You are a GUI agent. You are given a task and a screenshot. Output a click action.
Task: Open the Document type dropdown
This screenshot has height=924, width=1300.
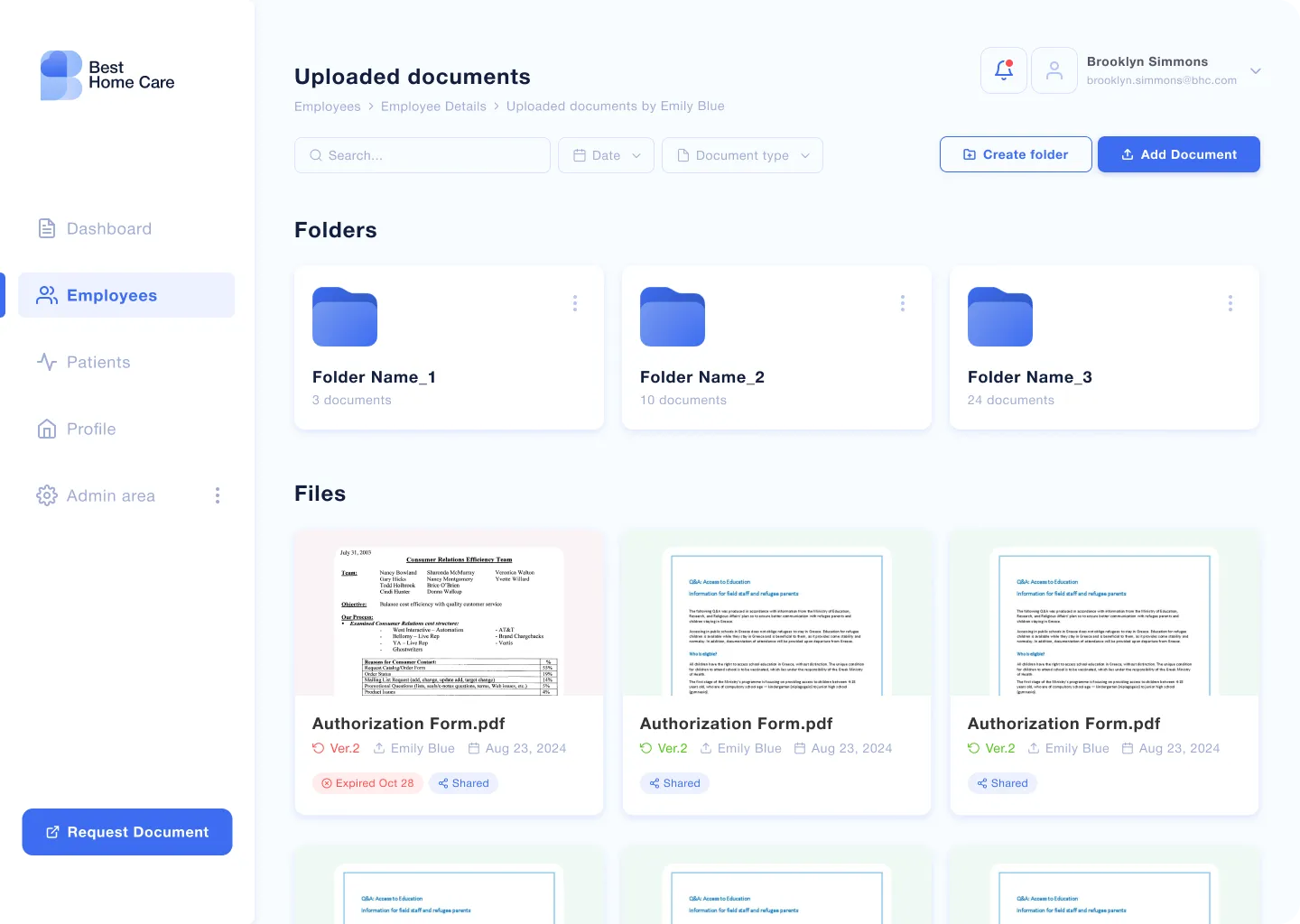click(x=742, y=155)
